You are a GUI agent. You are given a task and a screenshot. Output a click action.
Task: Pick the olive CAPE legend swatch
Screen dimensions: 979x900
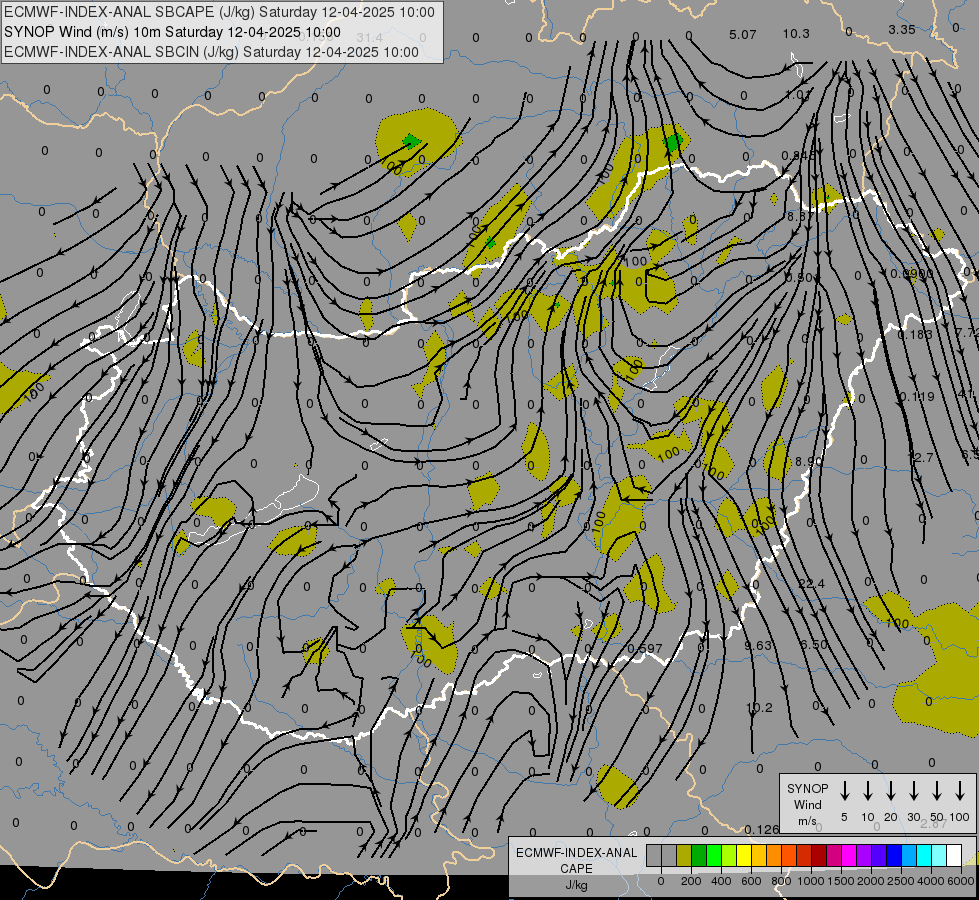(684, 856)
